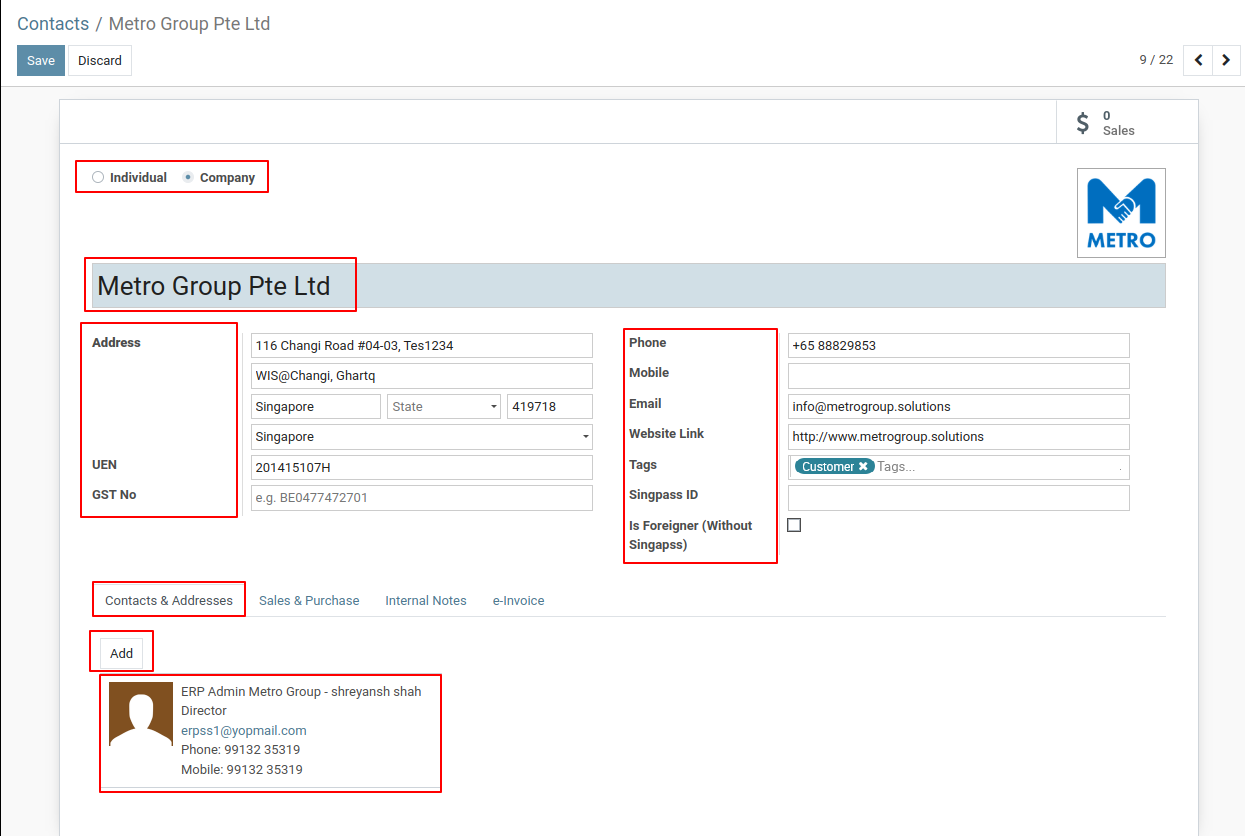Open the country Singapore dropdown
1245x836 pixels.
422,437
